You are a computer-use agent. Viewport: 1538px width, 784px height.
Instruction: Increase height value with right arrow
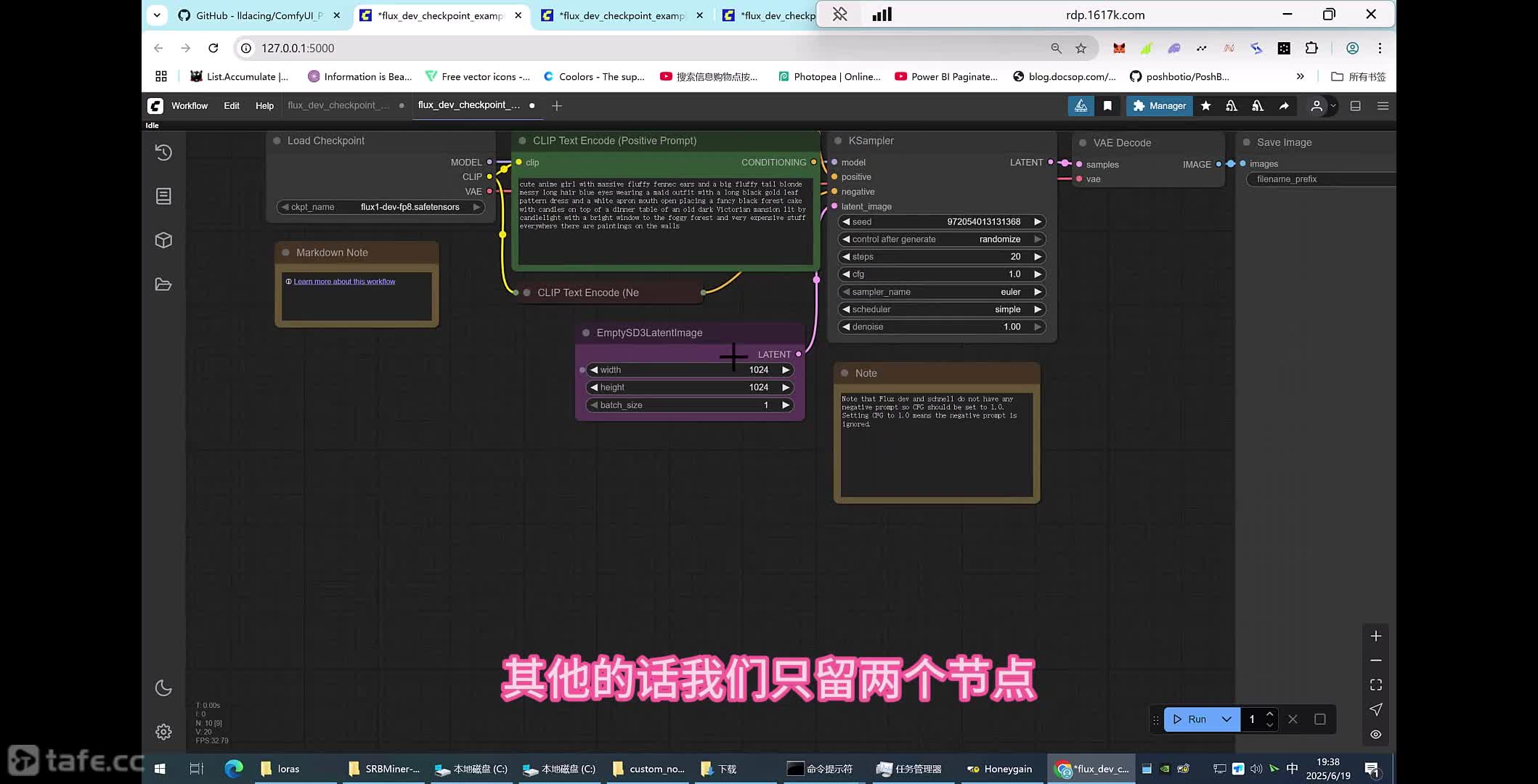coord(786,387)
